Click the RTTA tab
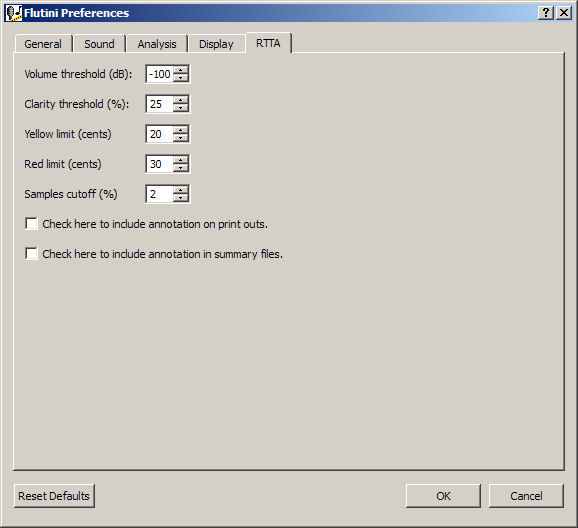578x528 pixels. pyautogui.click(x=269, y=43)
